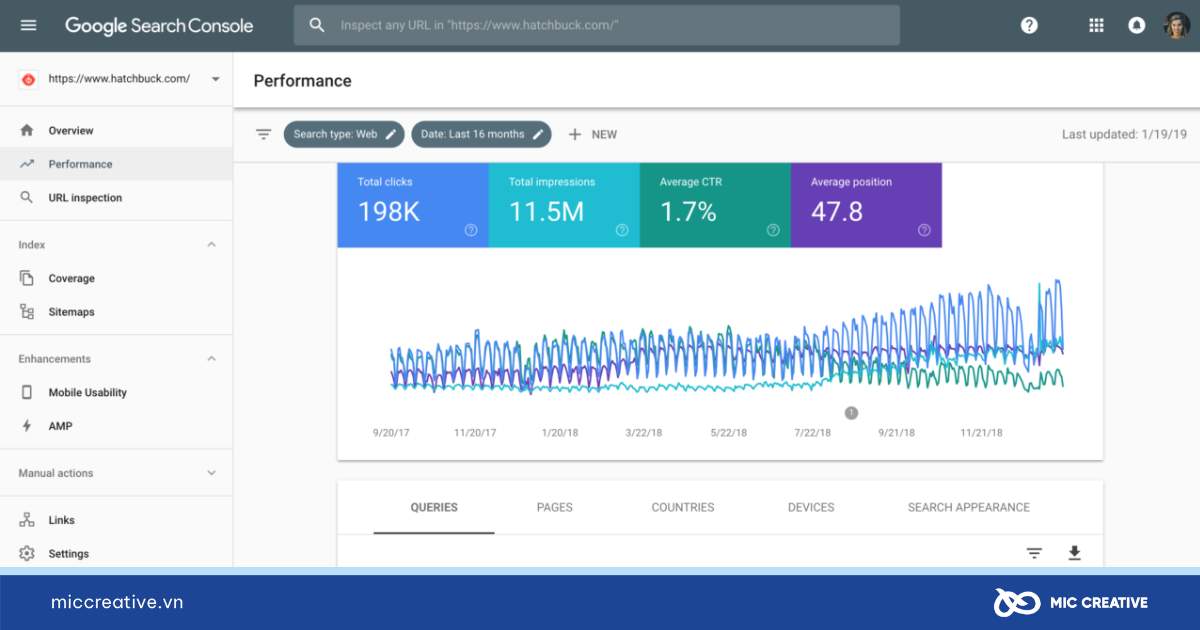Click the Google Search Console logo

(159, 26)
